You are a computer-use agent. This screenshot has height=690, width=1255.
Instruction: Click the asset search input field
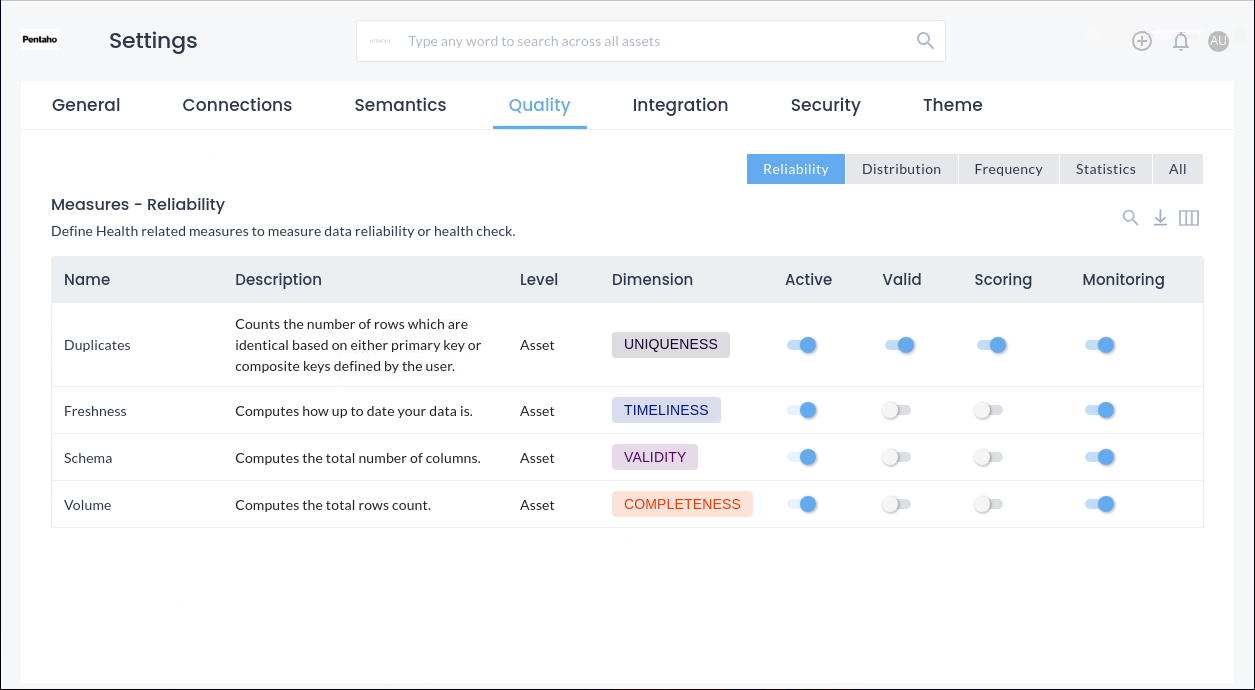coord(650,41)
